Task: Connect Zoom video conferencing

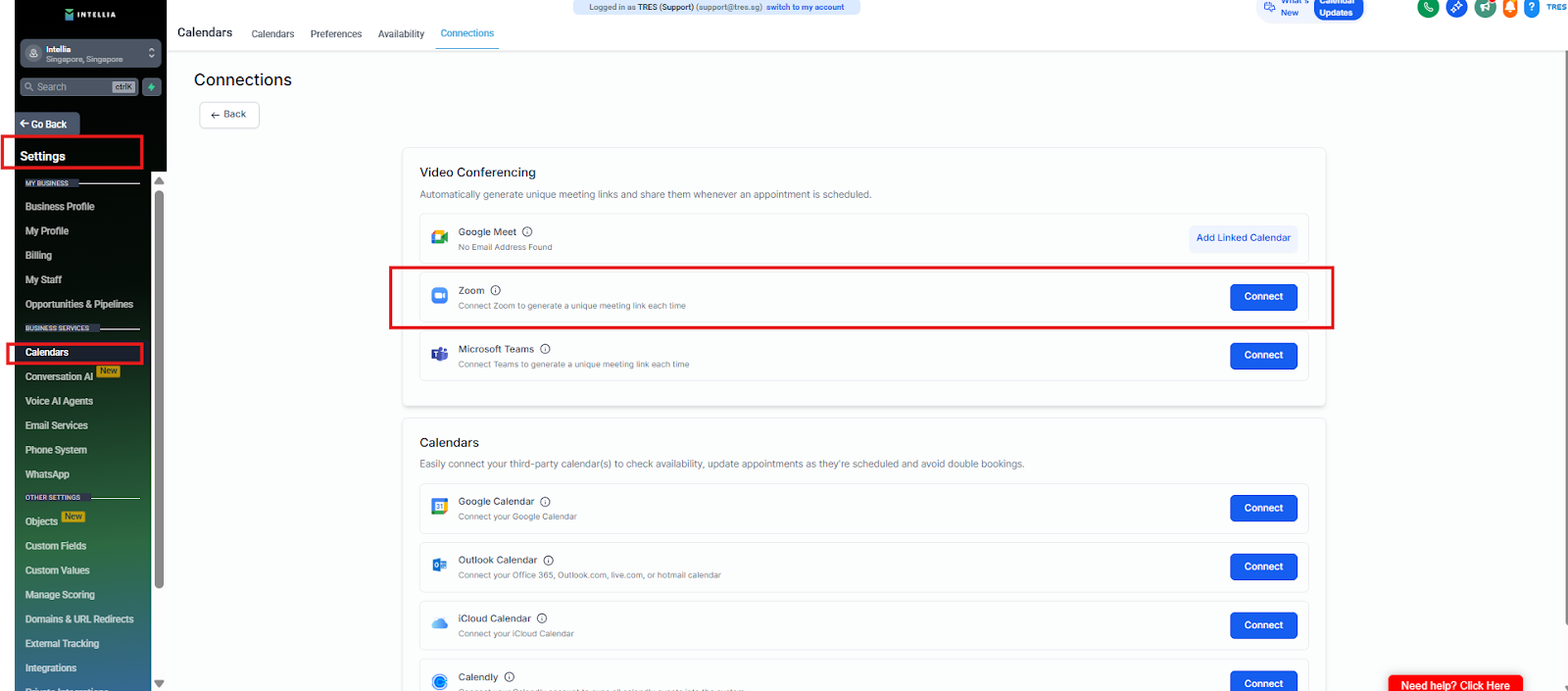Action: pos(1263,297)
